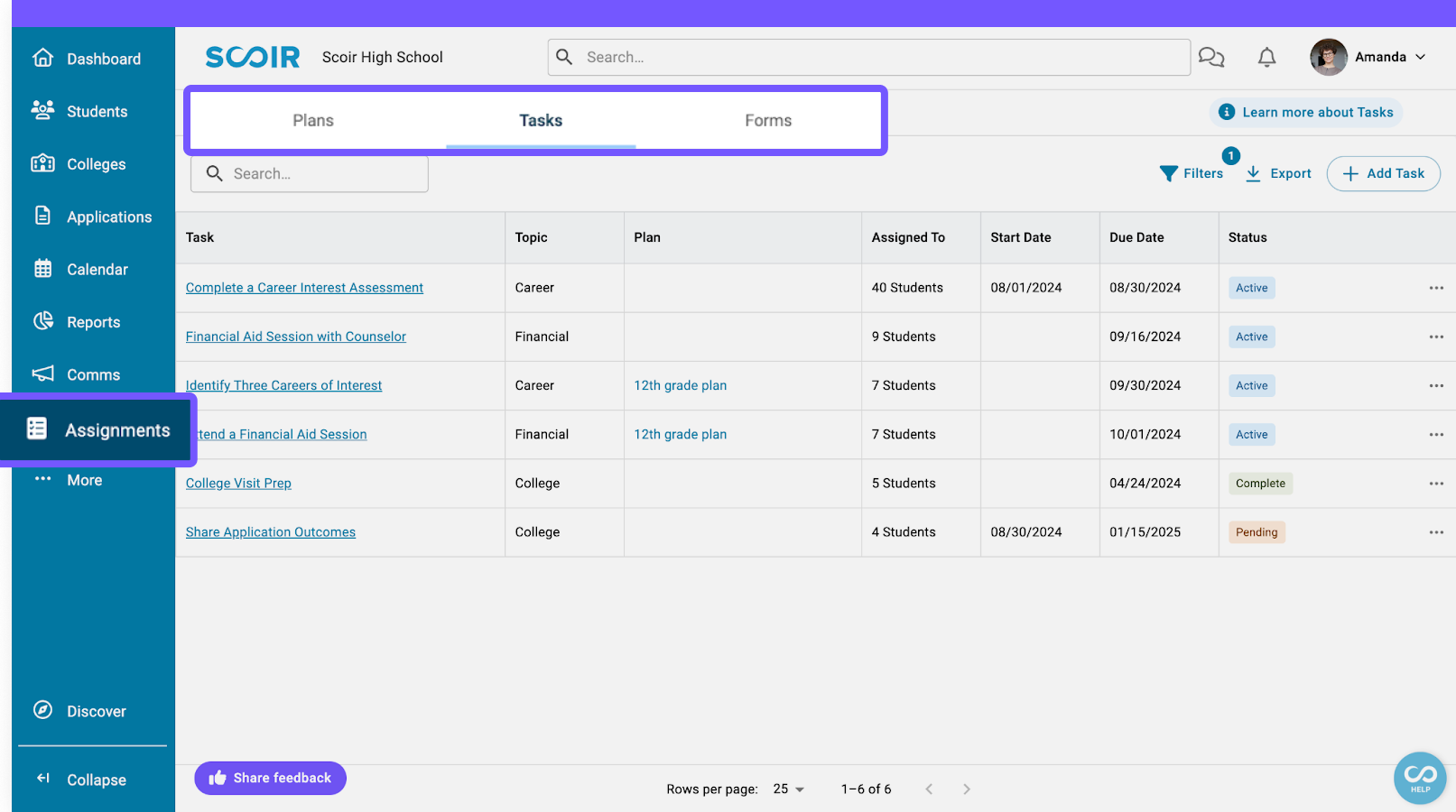Switch to the Plans tab

click(x=312, y=120)
